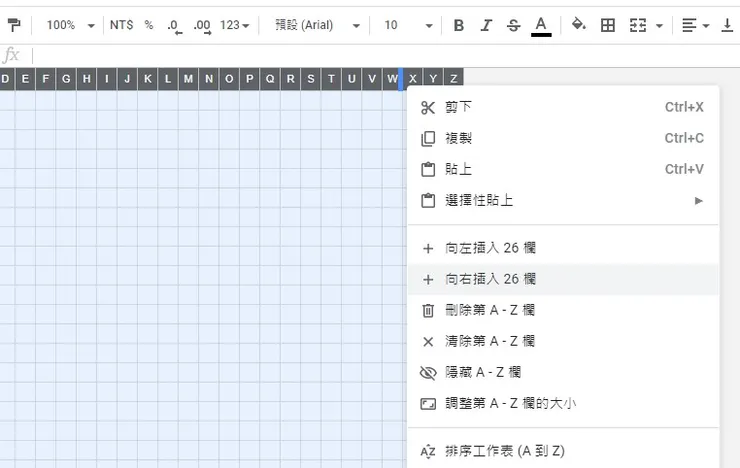Image resolution: width=740 pixels, height=468 pixels.
Task: Toggle italic formatting
Action: (486, 25)
